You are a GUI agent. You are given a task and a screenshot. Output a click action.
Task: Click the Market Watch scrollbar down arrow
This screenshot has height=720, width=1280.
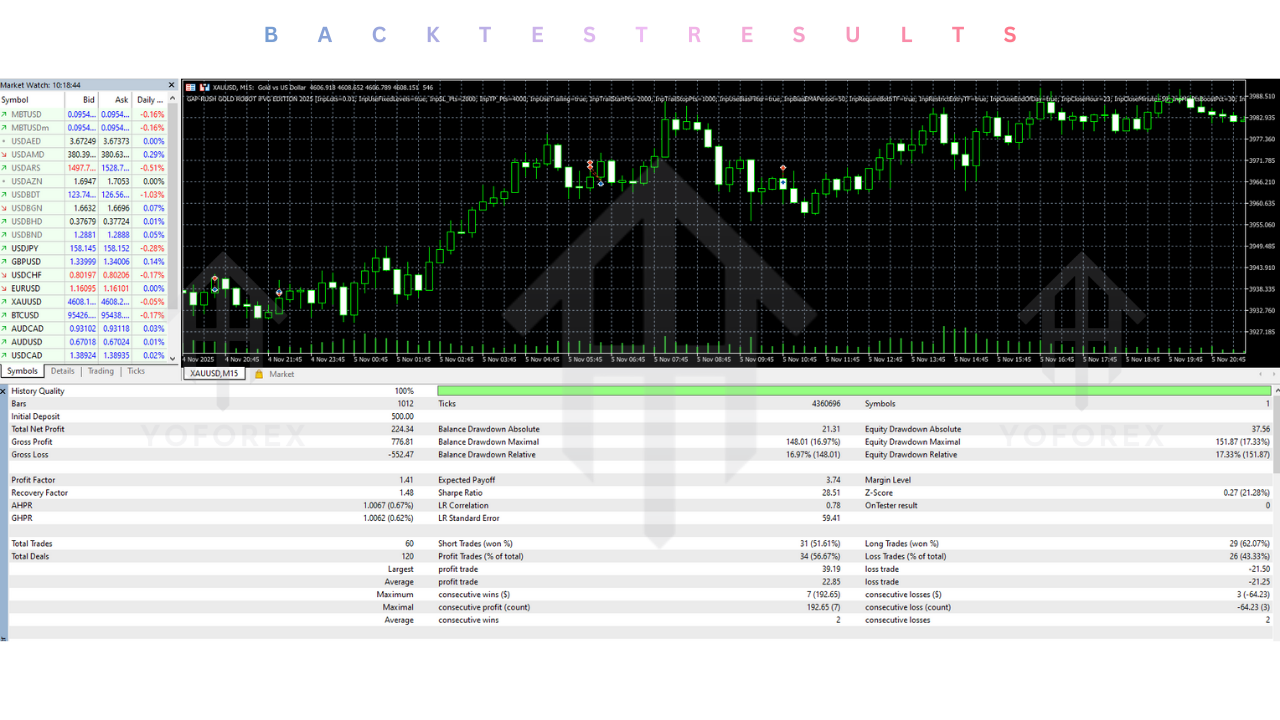click(173, 358)
